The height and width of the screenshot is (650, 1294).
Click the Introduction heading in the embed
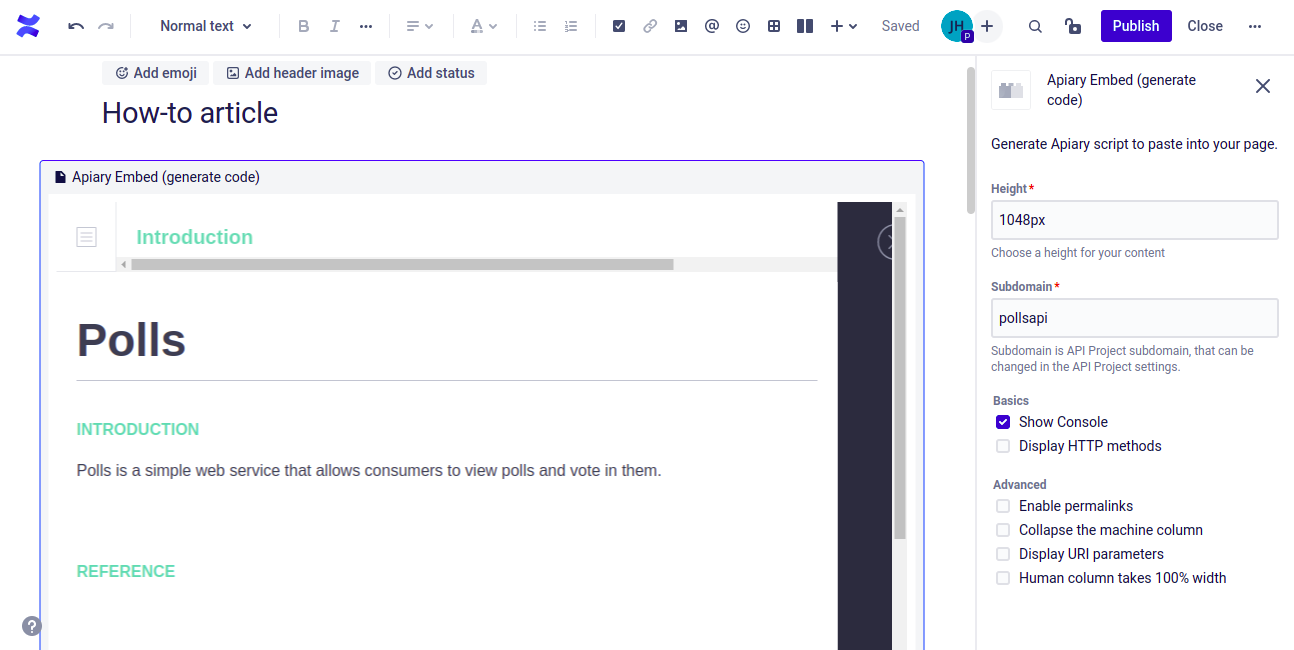click(195, 237)
